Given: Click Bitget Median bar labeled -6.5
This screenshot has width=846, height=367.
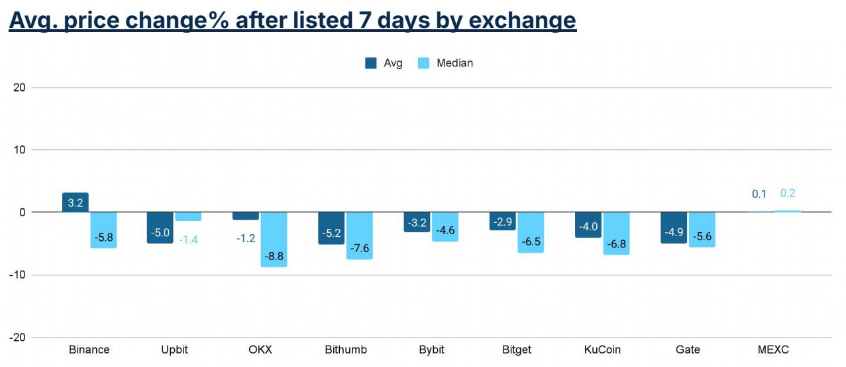Looking at the screenshot, I should click(530, 233).
